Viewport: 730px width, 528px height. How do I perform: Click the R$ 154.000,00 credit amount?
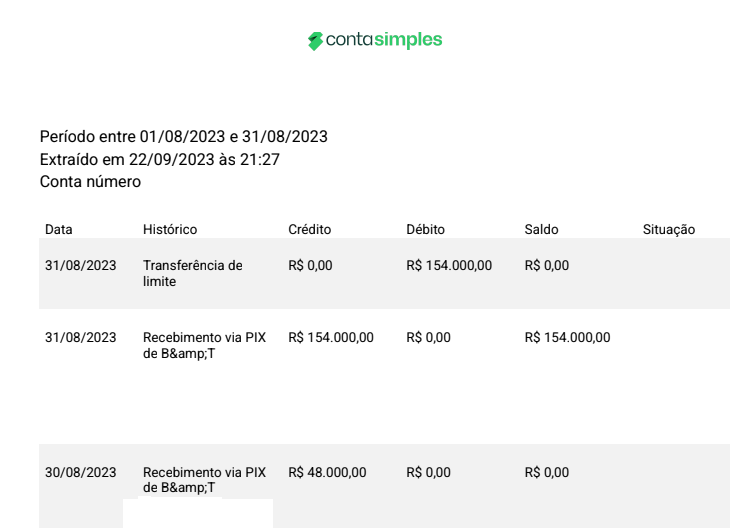[x=331, y=338]
